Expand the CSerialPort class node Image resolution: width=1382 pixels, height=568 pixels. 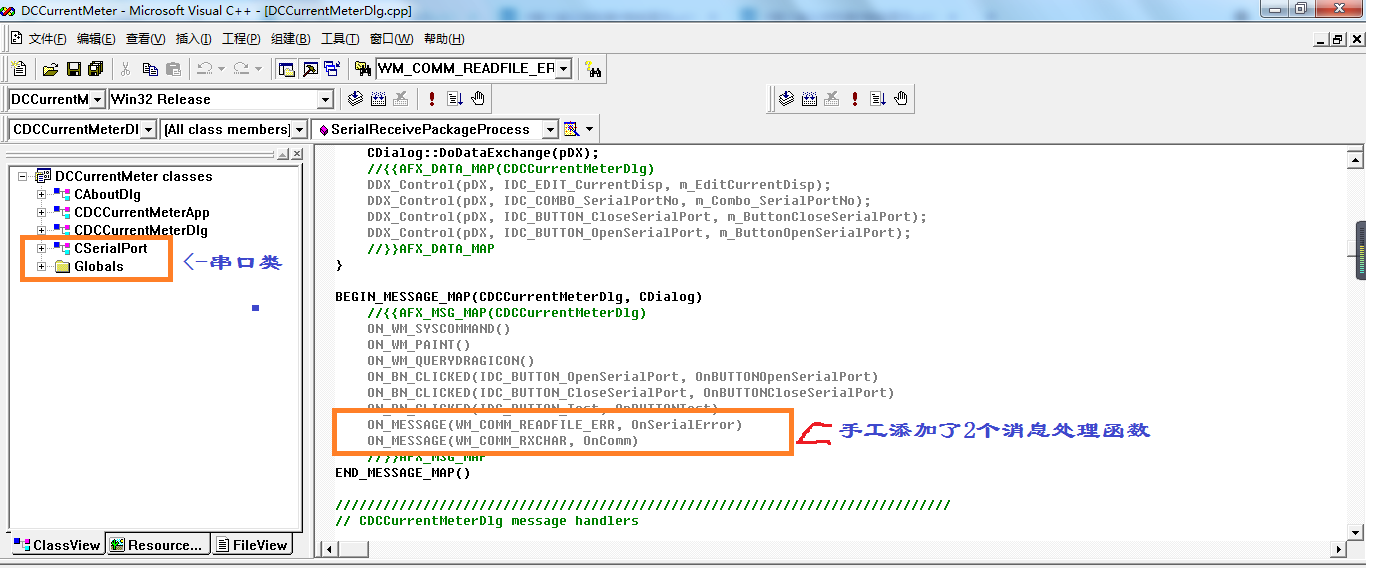click(42, 248)
